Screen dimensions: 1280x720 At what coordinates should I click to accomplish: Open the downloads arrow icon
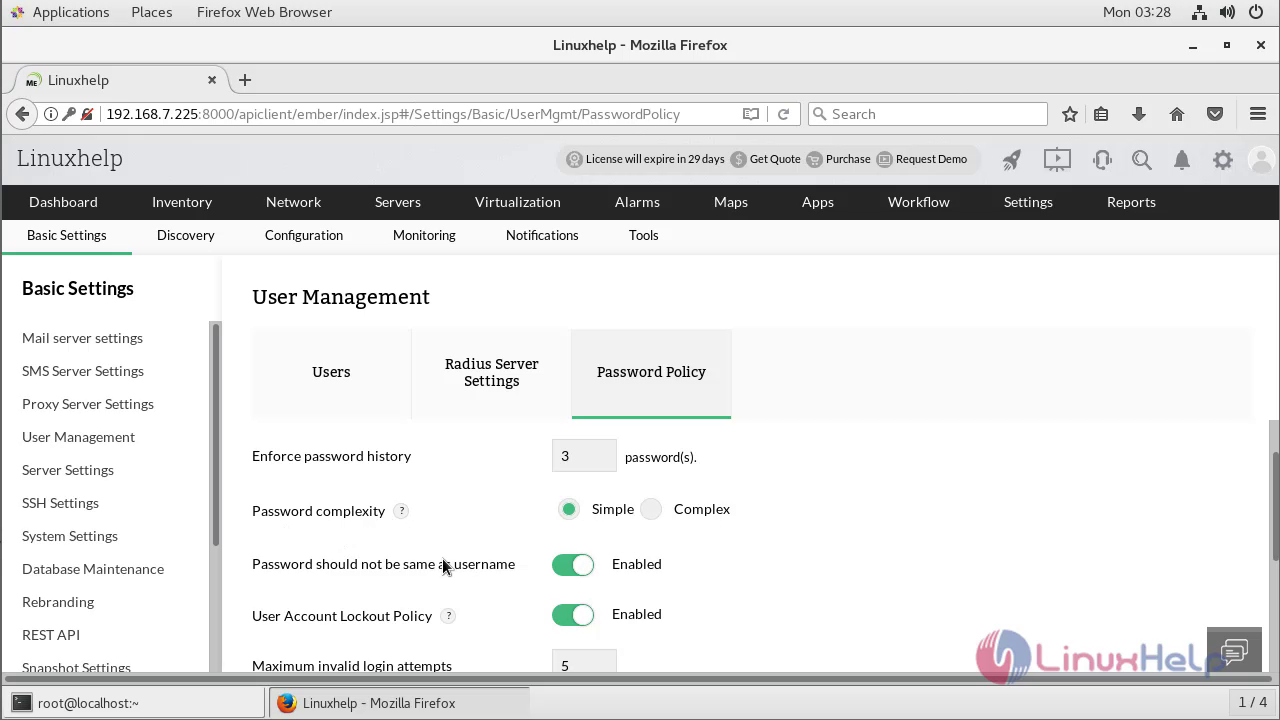coord(1139,114)
